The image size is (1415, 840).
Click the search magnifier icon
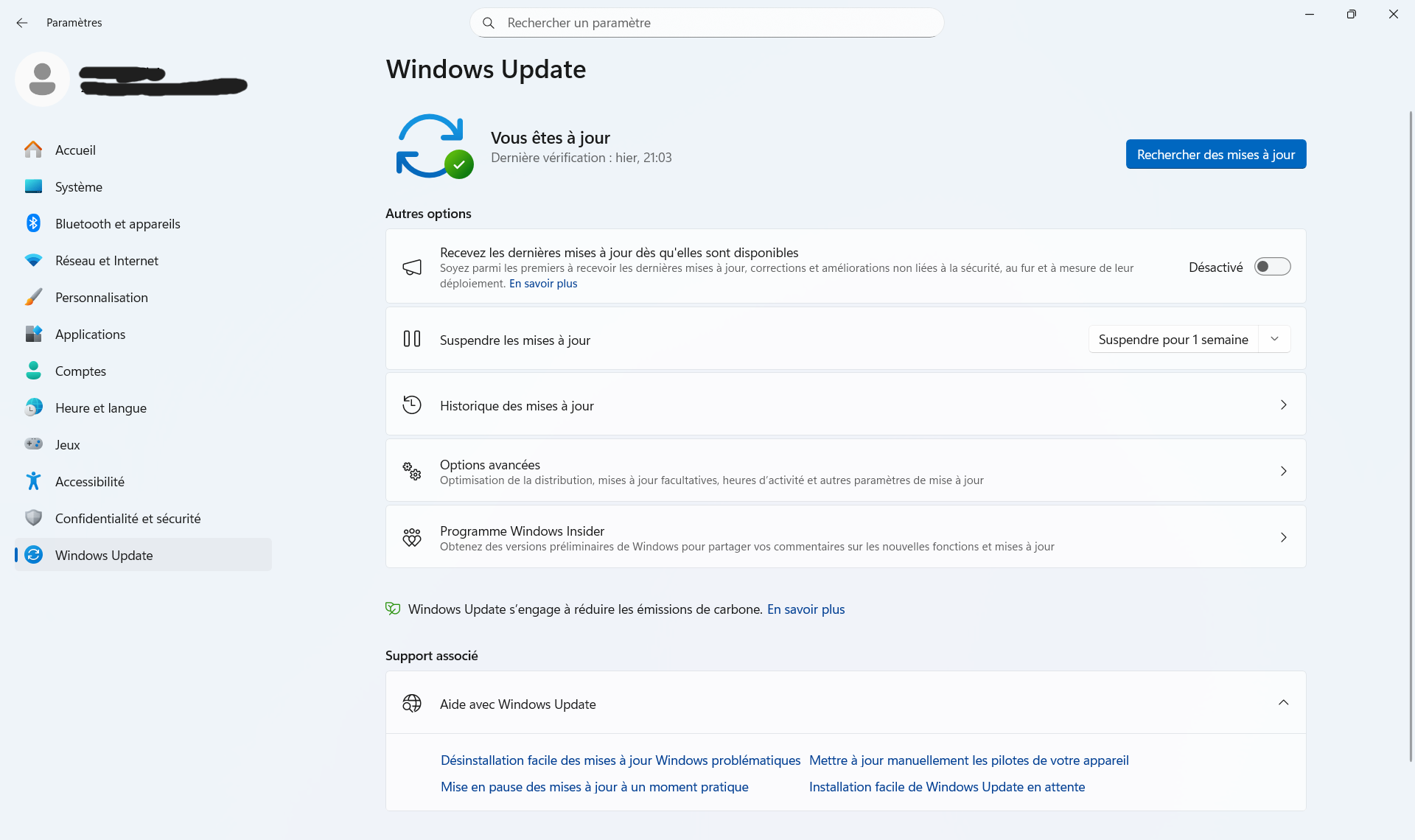(x=489, y=23)
